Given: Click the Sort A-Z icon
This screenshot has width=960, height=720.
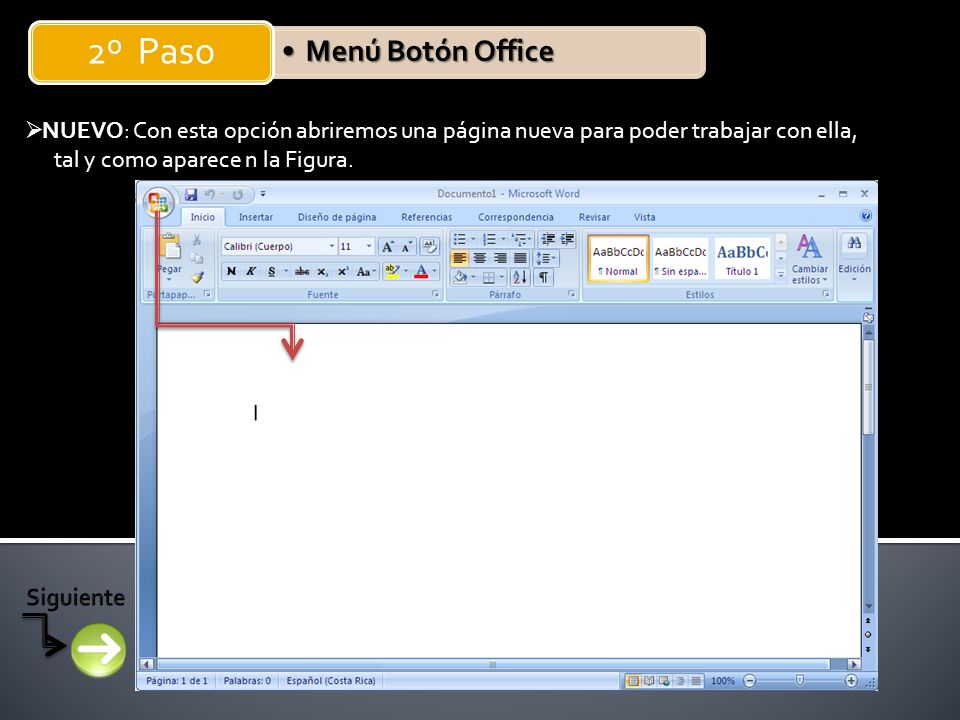Looking at the screenshot, I should (x=520, y=277).
